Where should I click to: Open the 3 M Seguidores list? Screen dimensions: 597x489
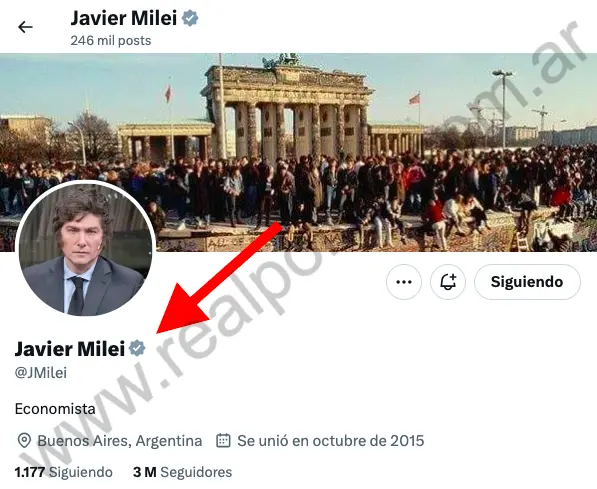click(182, 472)
